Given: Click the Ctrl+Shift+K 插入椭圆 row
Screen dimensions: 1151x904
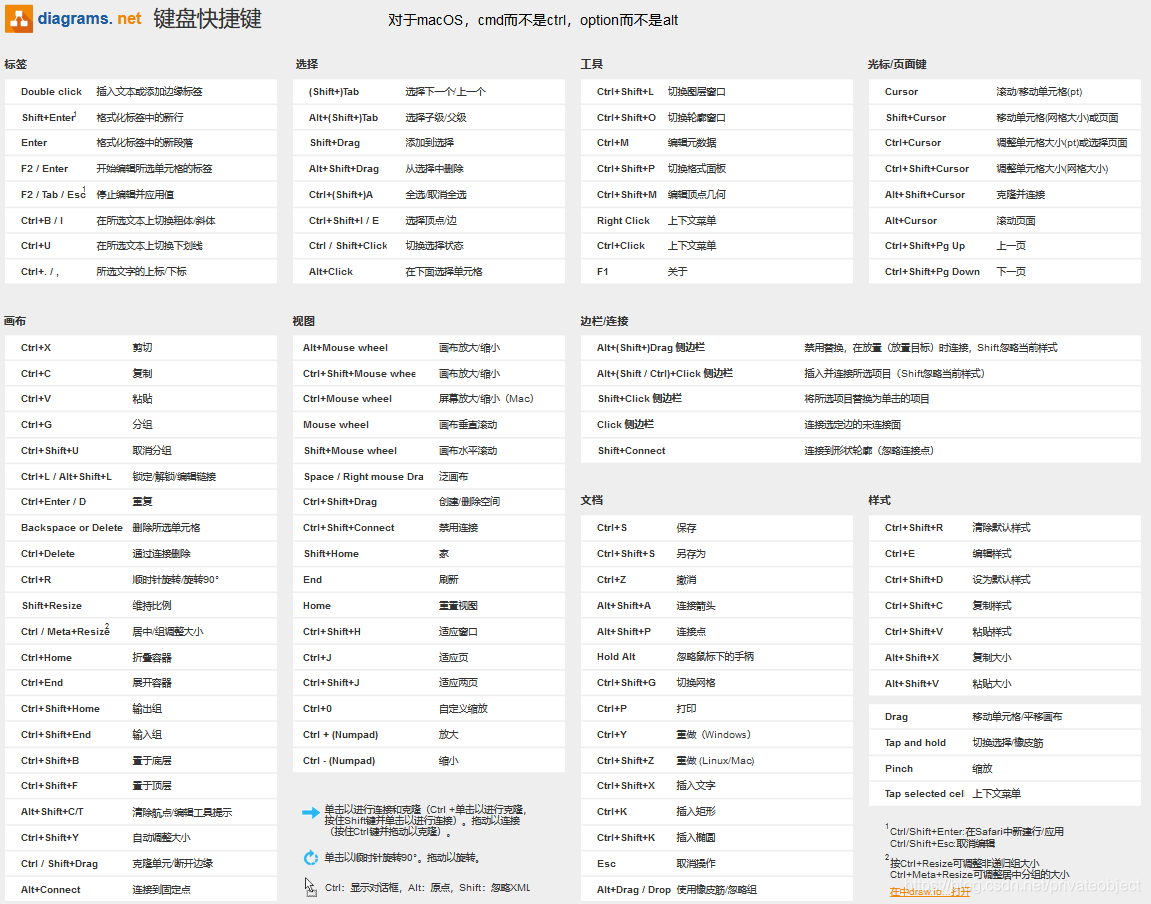Looking at the screenshot, I should point(716,838).
